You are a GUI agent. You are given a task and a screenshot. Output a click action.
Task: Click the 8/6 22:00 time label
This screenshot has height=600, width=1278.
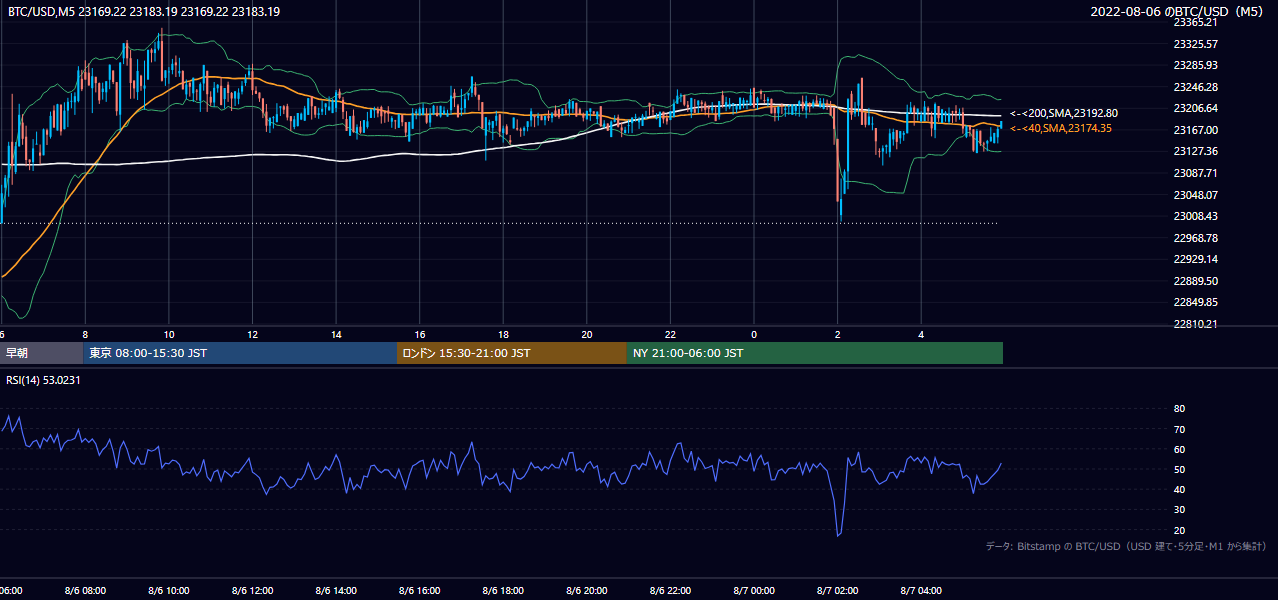tap(670, 591)
